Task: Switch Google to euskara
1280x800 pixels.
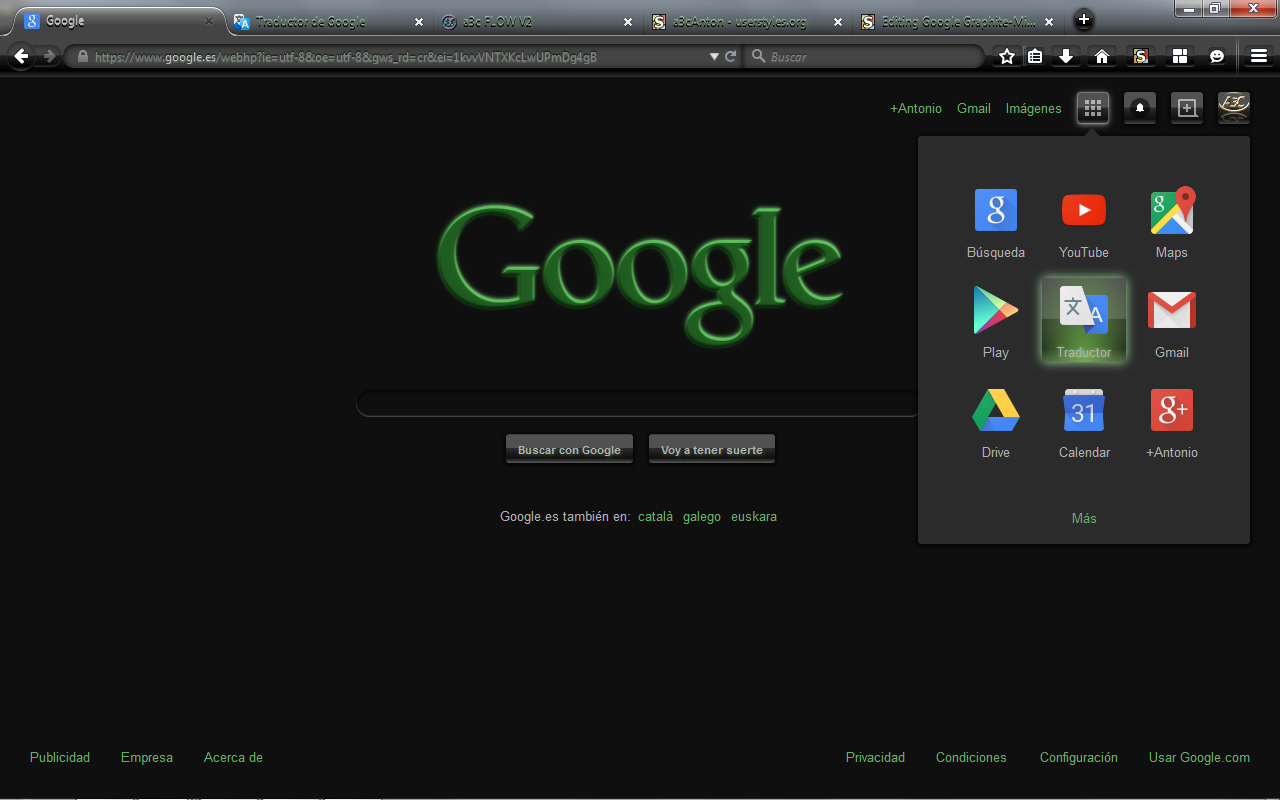Action: [x=754, y=517]
